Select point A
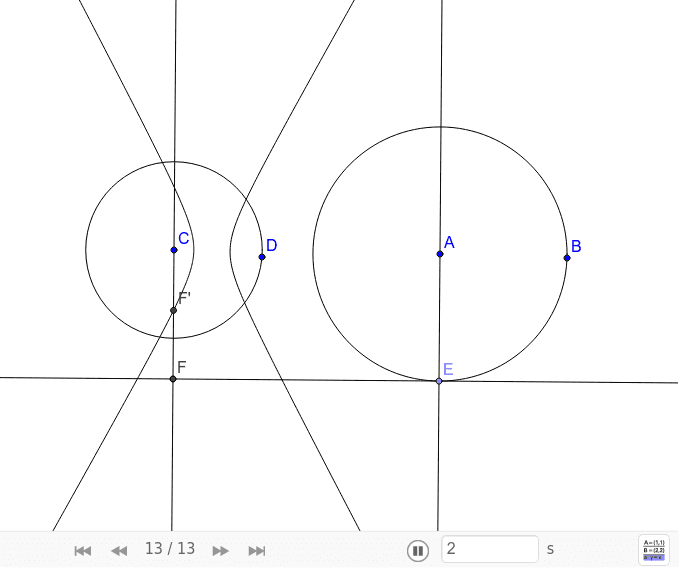 [x=440, y=254]
